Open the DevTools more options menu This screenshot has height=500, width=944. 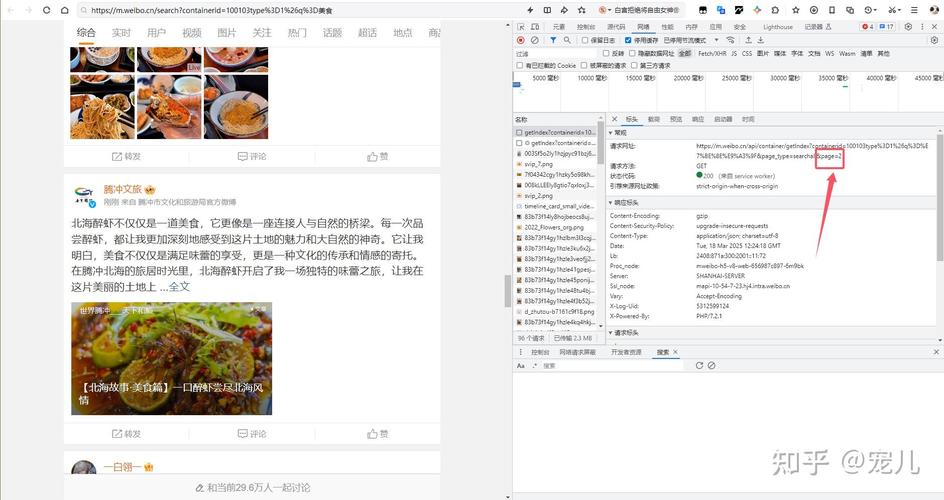click(x=922, y=27)
